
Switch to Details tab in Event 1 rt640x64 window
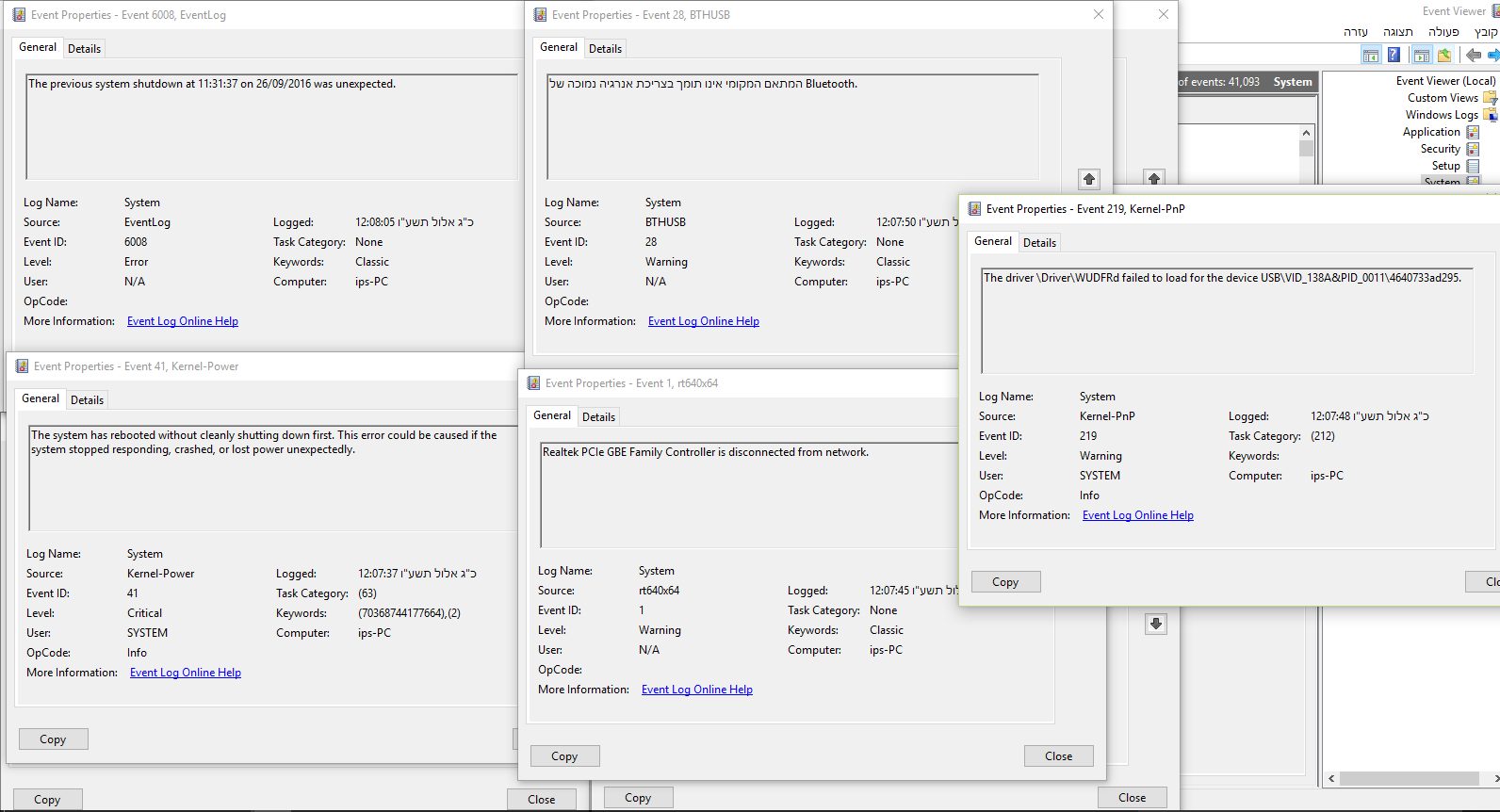[598, 417]
